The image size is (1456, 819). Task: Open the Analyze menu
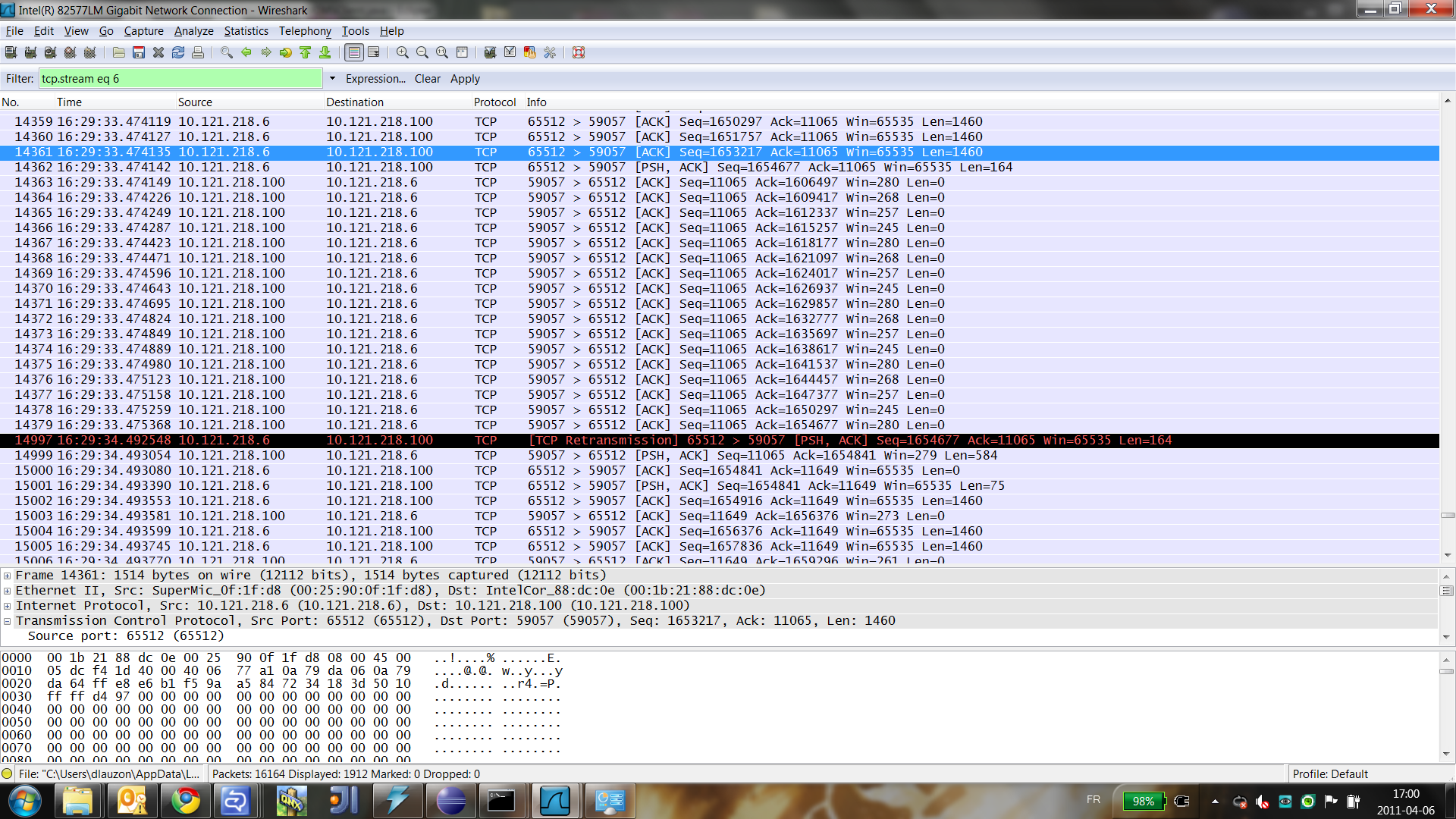click(193, 31)
